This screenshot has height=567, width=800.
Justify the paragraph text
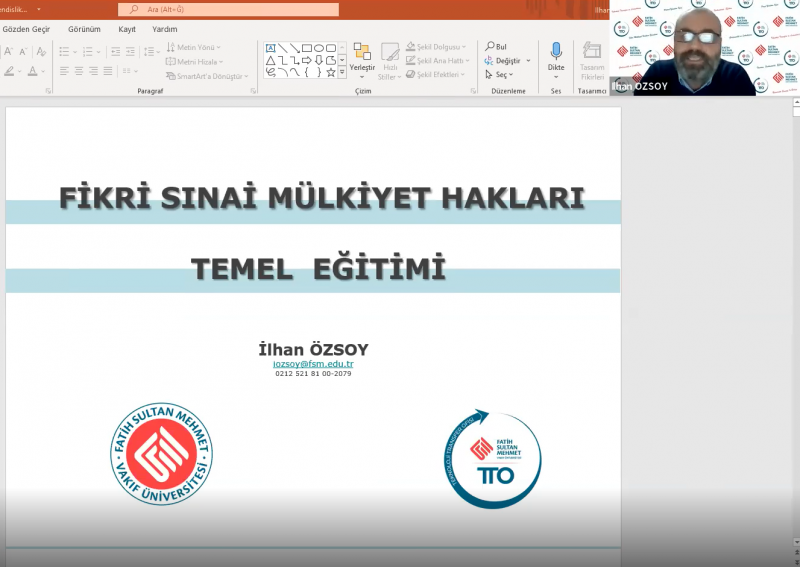(108, 71)
